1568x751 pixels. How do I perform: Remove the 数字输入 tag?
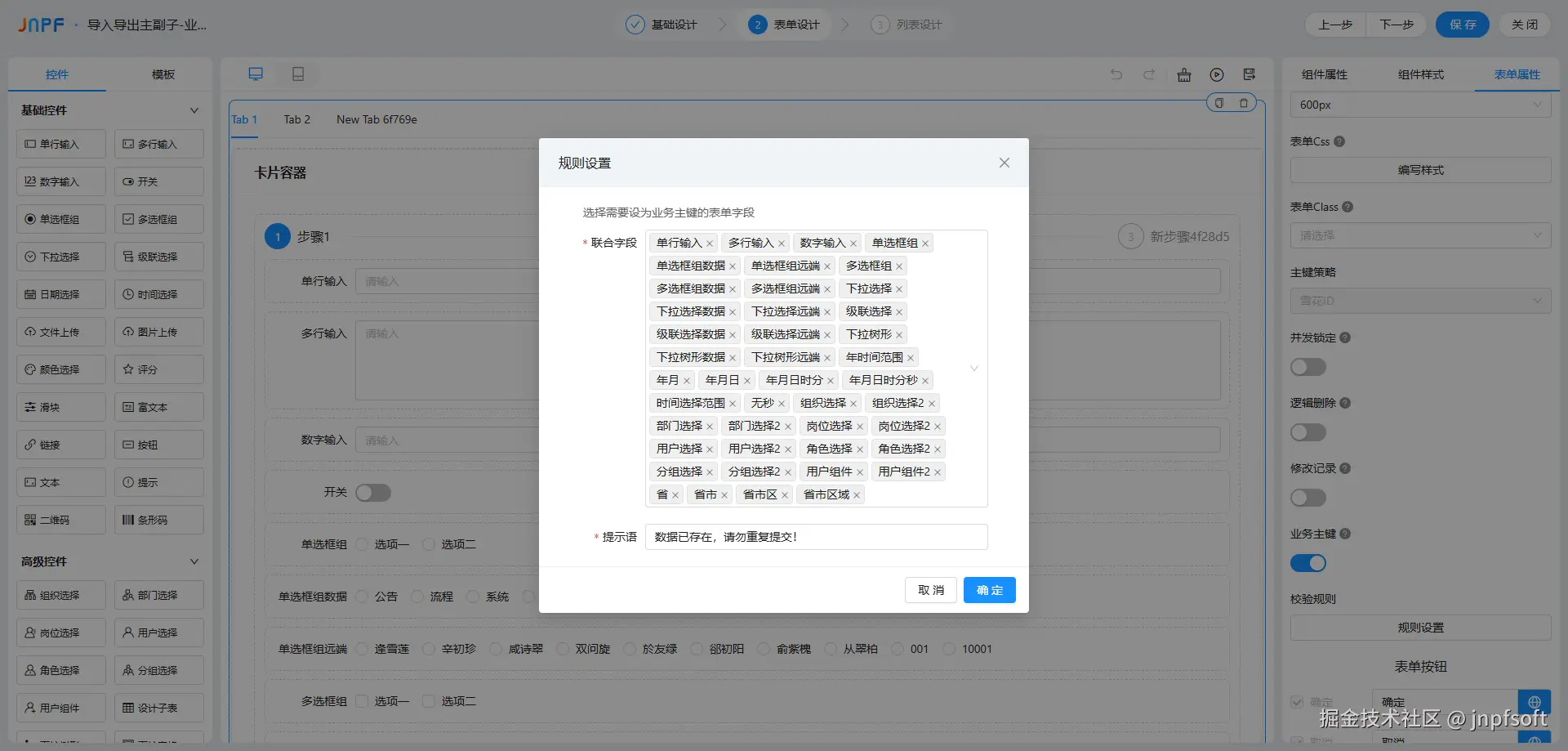(x=853, y=244)
